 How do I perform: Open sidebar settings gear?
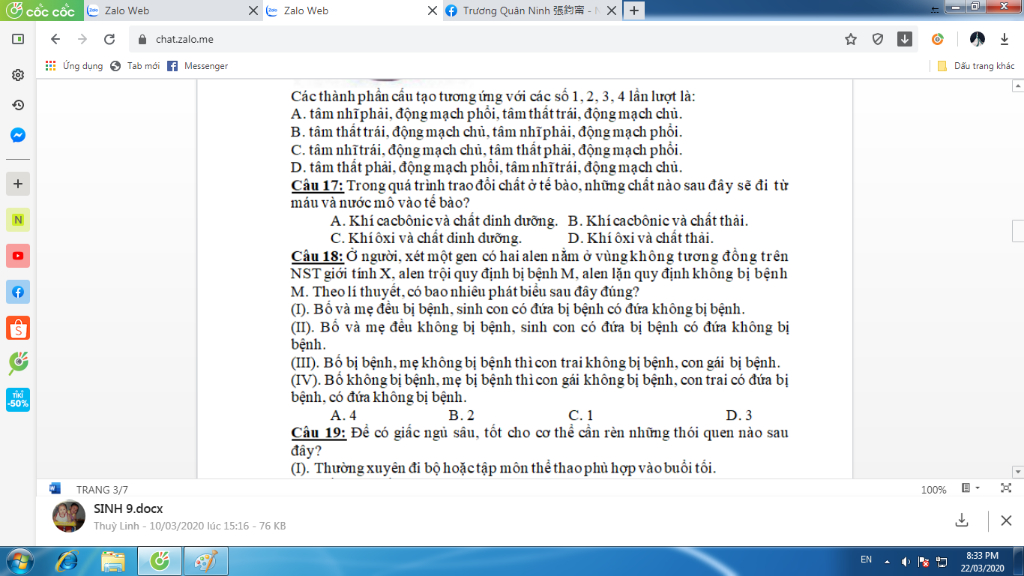18,75
